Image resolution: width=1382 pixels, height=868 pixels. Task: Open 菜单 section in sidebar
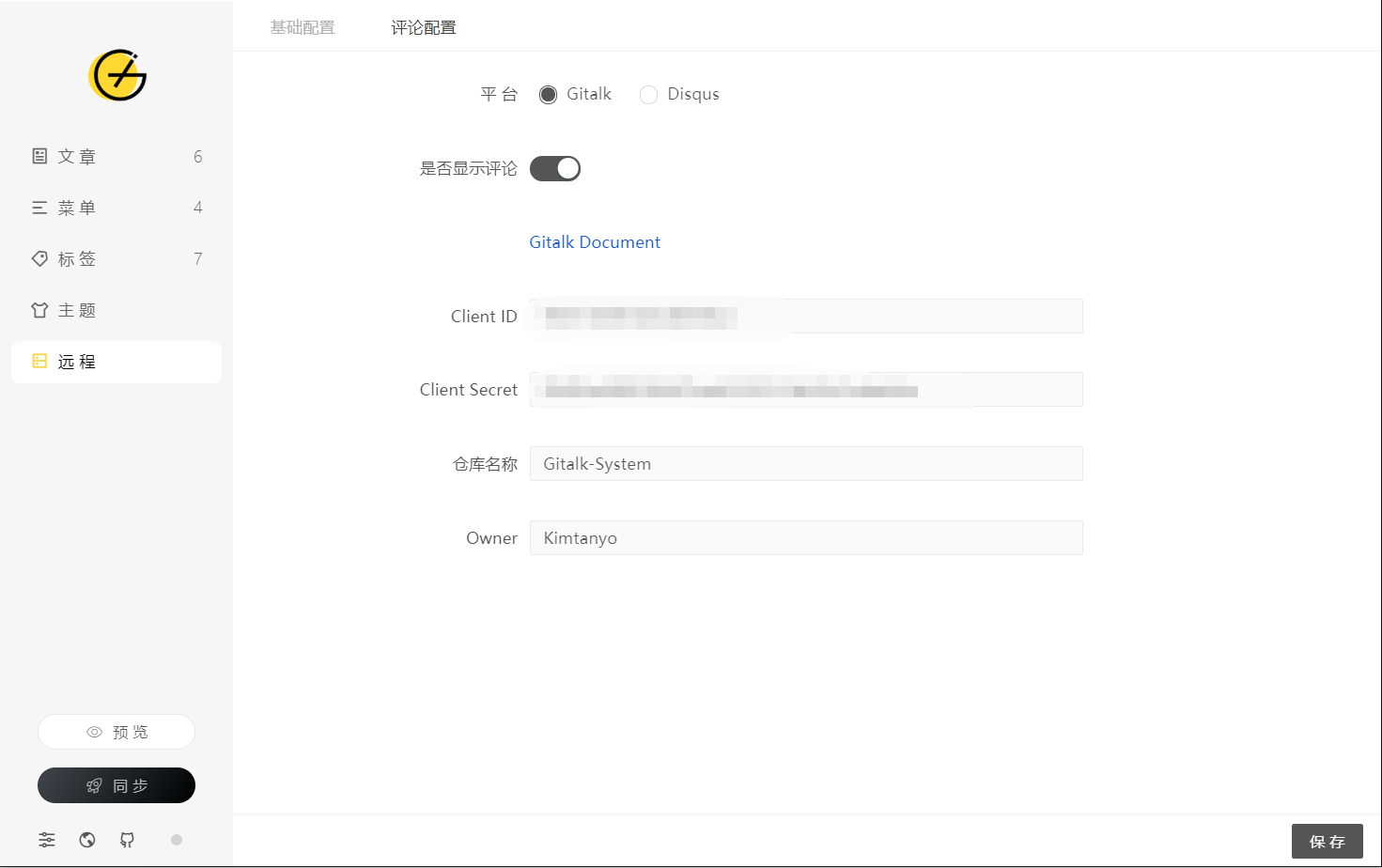(116, 208)
